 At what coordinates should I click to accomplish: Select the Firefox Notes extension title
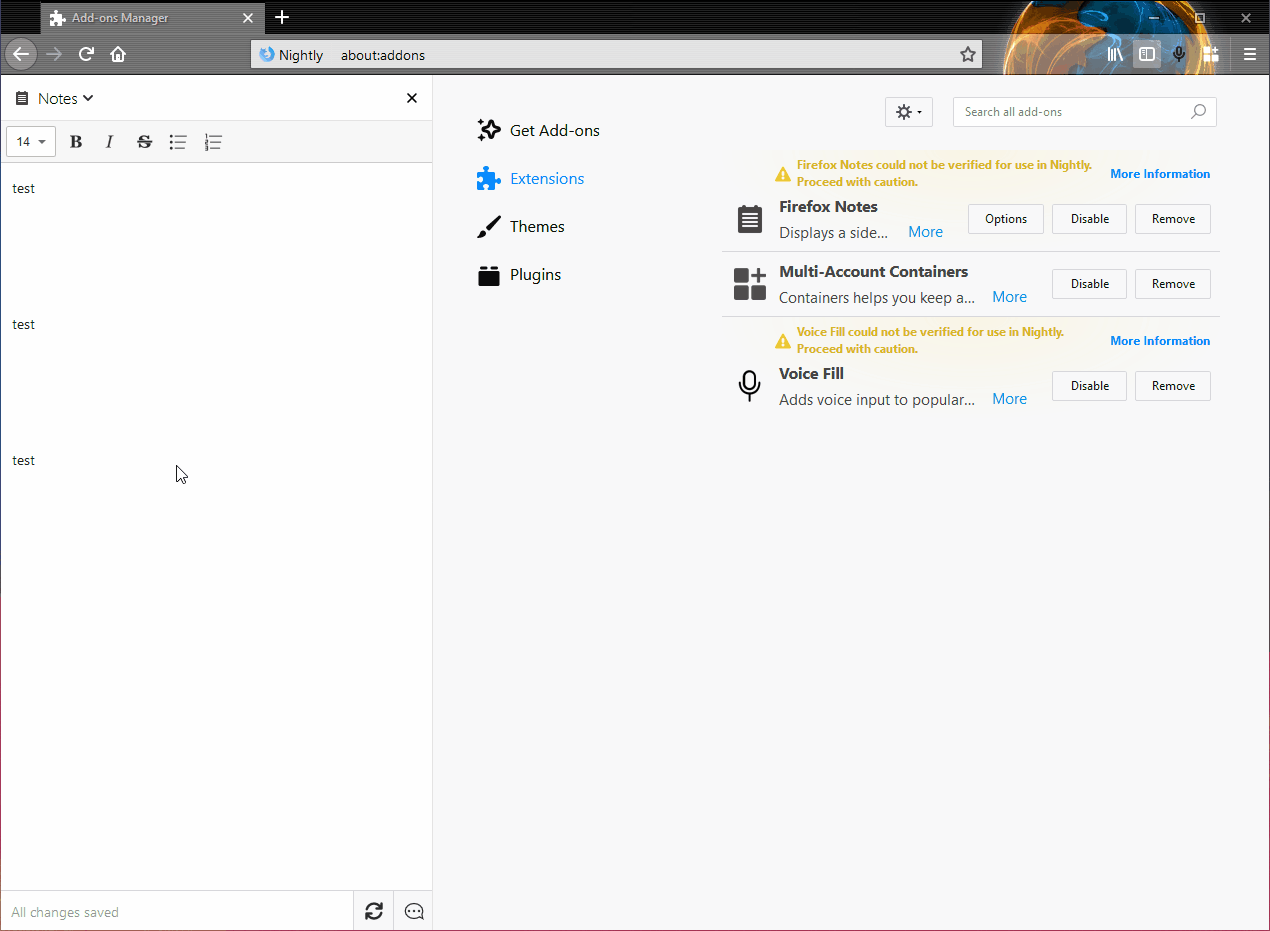pyautogui.click(x=828, y=207)
